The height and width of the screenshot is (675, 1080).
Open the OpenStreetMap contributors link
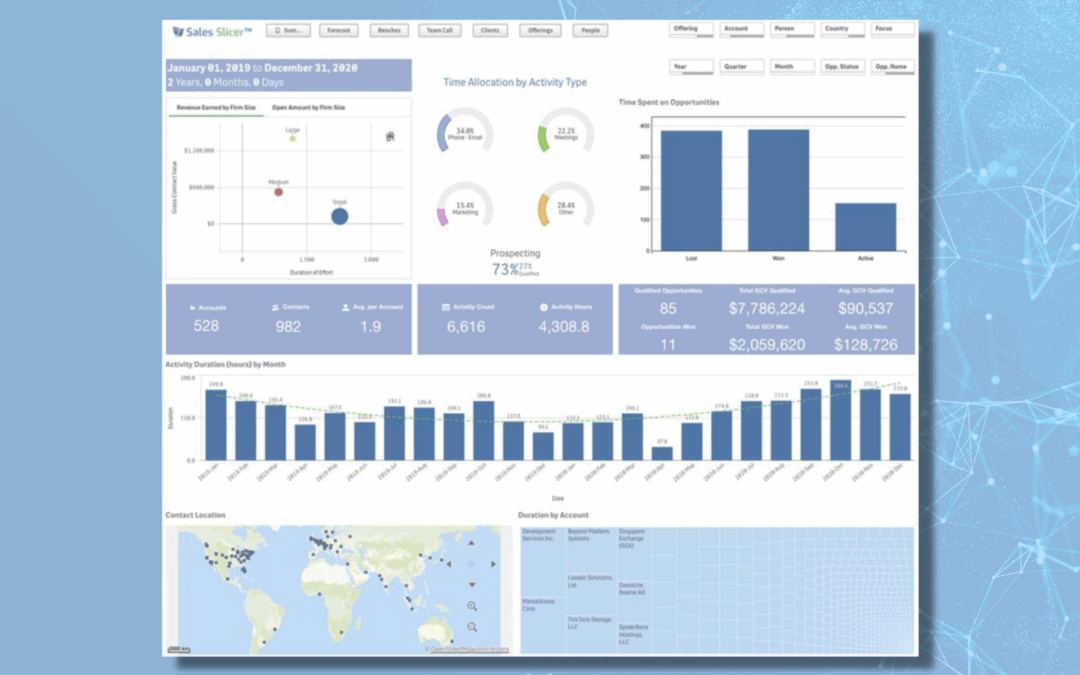[x=470, y=650]
